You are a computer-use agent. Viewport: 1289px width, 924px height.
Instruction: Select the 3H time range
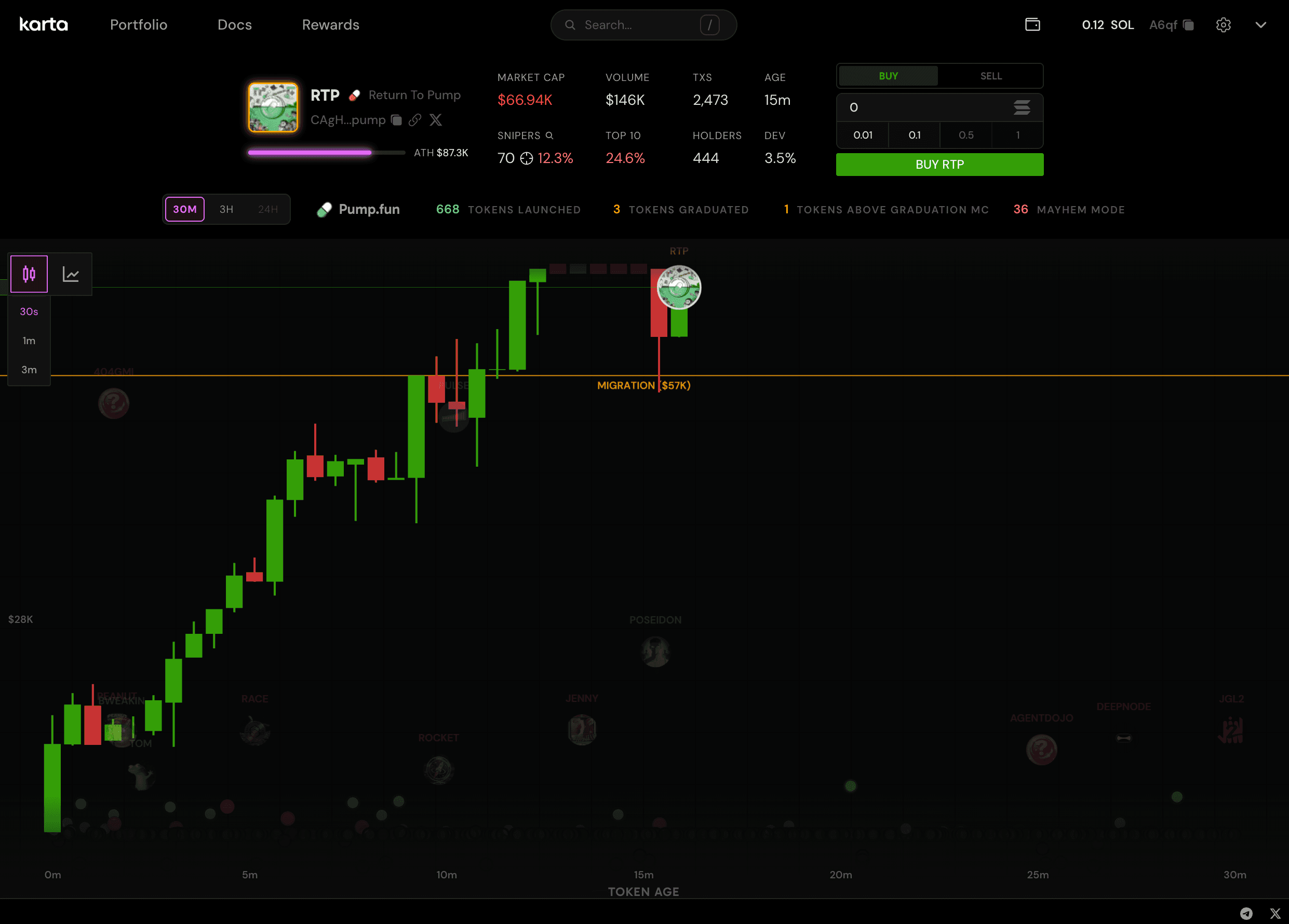coord(226,210)
